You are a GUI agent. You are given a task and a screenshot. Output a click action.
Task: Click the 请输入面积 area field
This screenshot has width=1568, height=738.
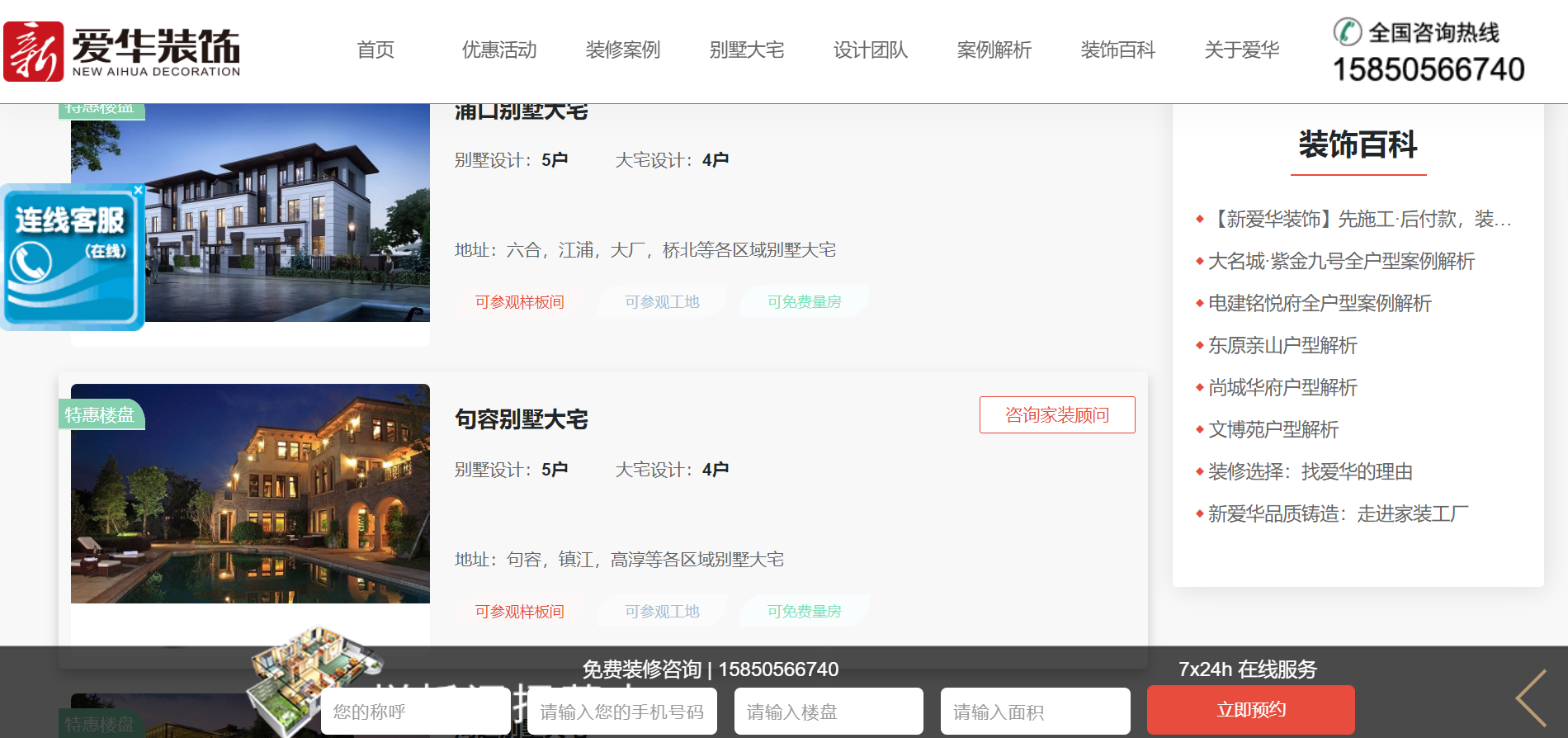(x=1035, y=712)
